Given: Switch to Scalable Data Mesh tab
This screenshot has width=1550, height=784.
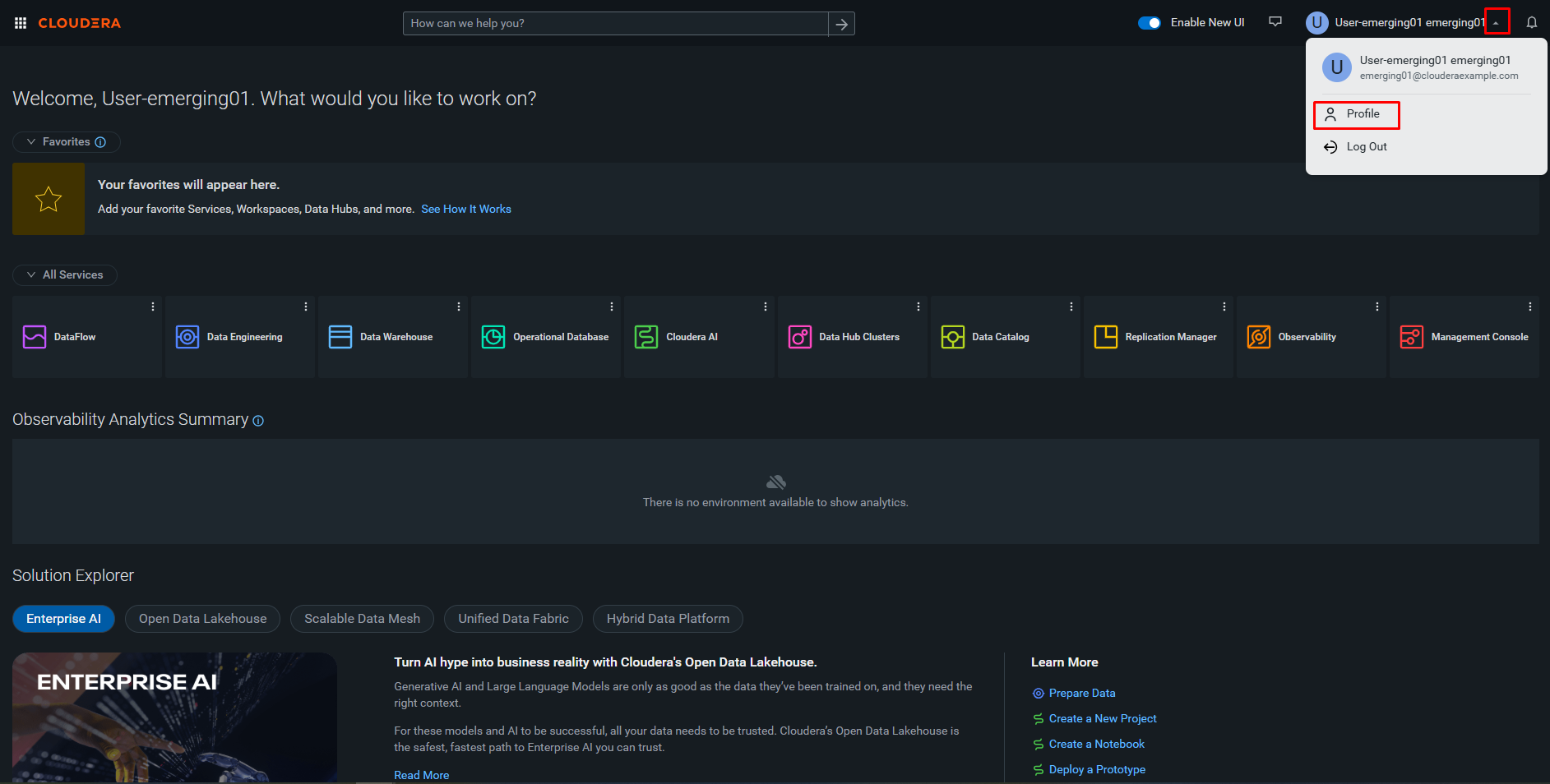Looking at the screenshot, I should click(362, 619).
